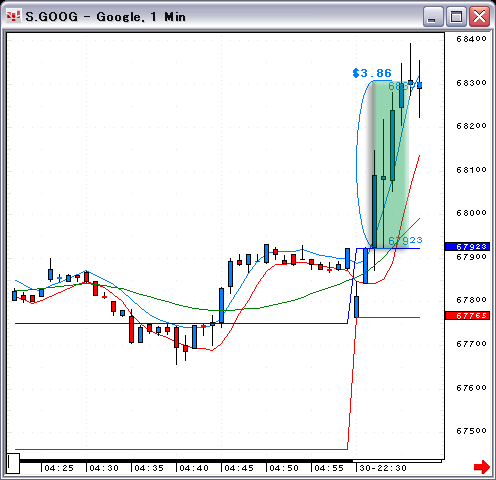Image resolution: width=496 pixels, height=480 pixels.
Task: Click the 67923 entry label inside green zone
Action: pos(405,240)
